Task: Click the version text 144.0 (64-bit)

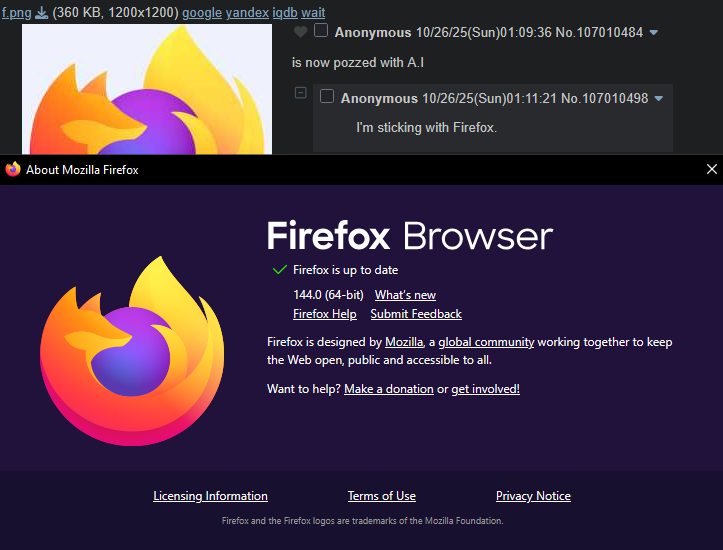Action: coord(328,295)
